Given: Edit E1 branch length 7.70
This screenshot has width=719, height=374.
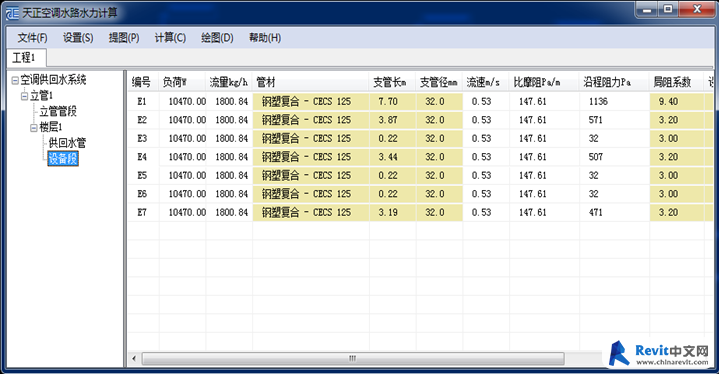Looking at the screenshot, I should click(393, 102).
